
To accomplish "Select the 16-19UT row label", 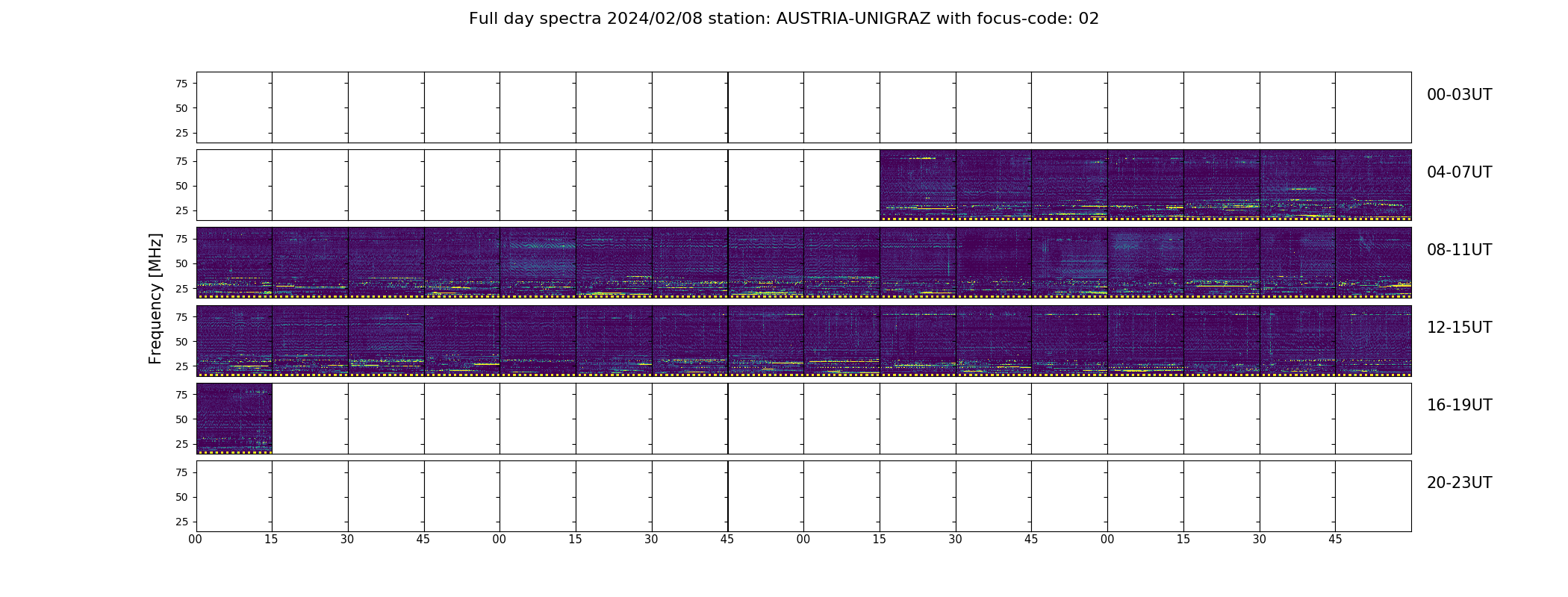I will (x=1458, y=405).
